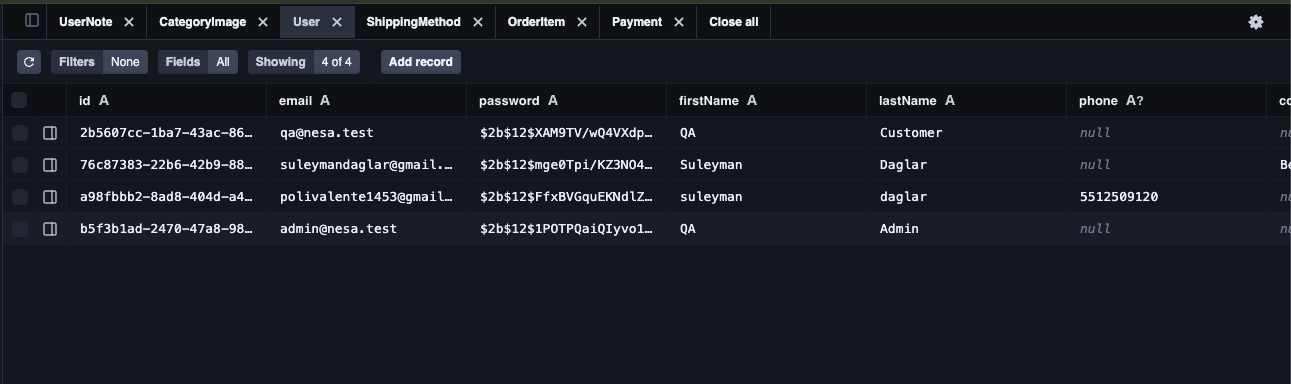This screenshot has height=384, width=1291.
Task: Toggle the sidebar panel icon
Action: point(32,20)
